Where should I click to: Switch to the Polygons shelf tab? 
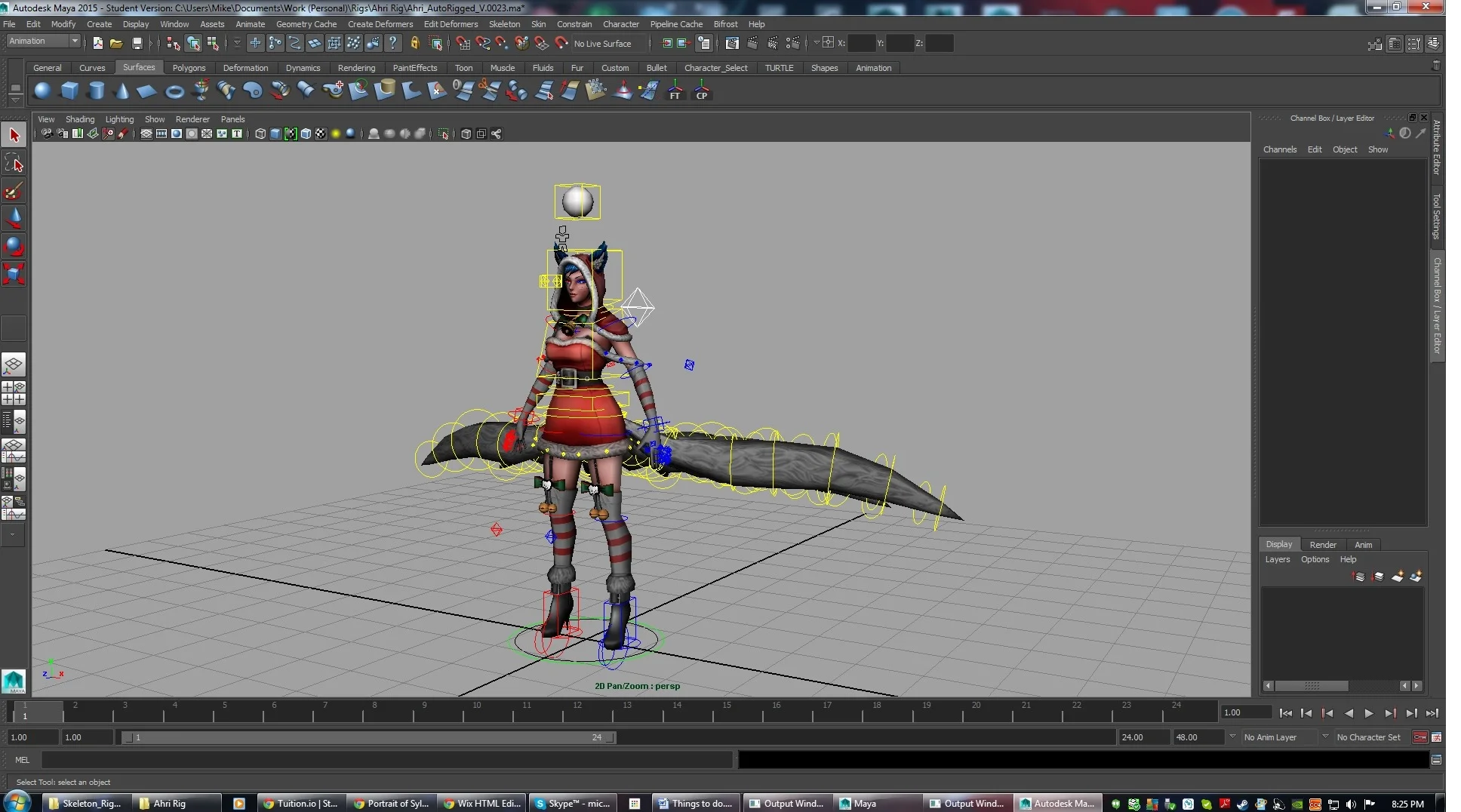tap(189, 68)
